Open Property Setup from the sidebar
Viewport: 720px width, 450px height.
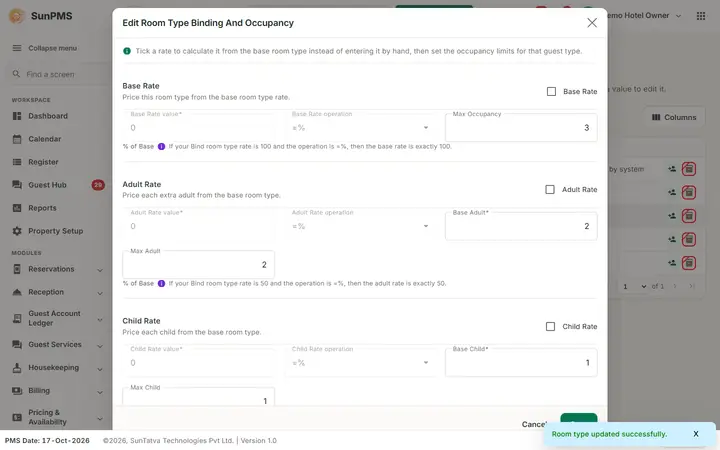tap(56, 231)
